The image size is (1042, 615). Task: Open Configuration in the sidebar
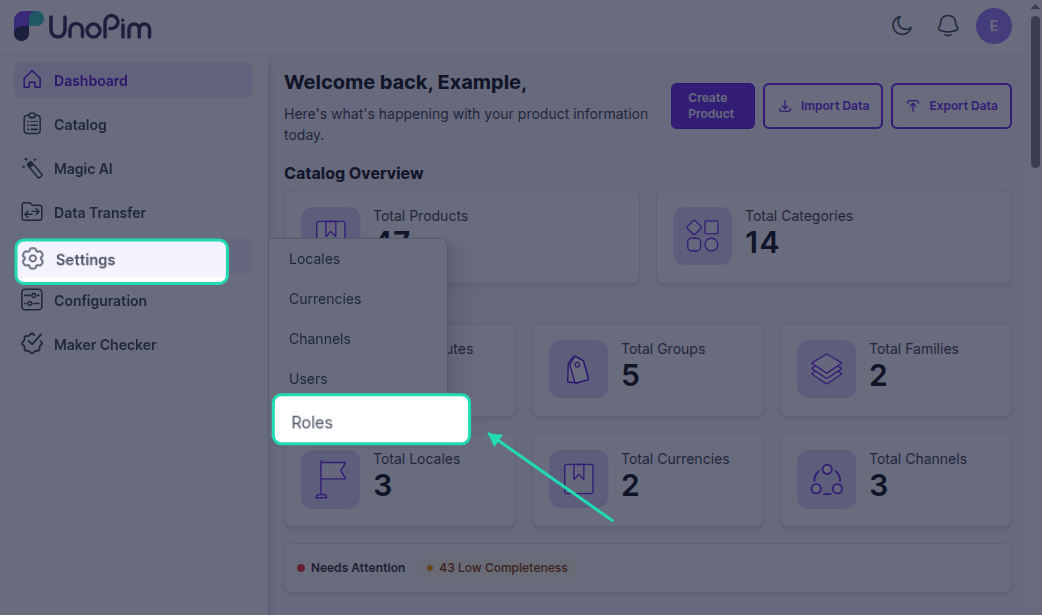click(133, 301)
